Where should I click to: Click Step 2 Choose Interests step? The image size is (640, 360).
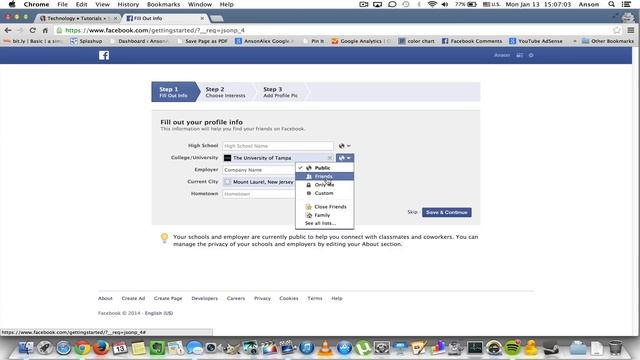click(225, 92)
